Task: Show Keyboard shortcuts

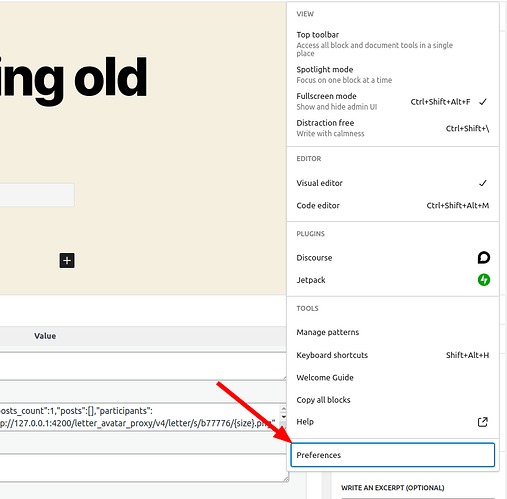Action: point(393,355)
